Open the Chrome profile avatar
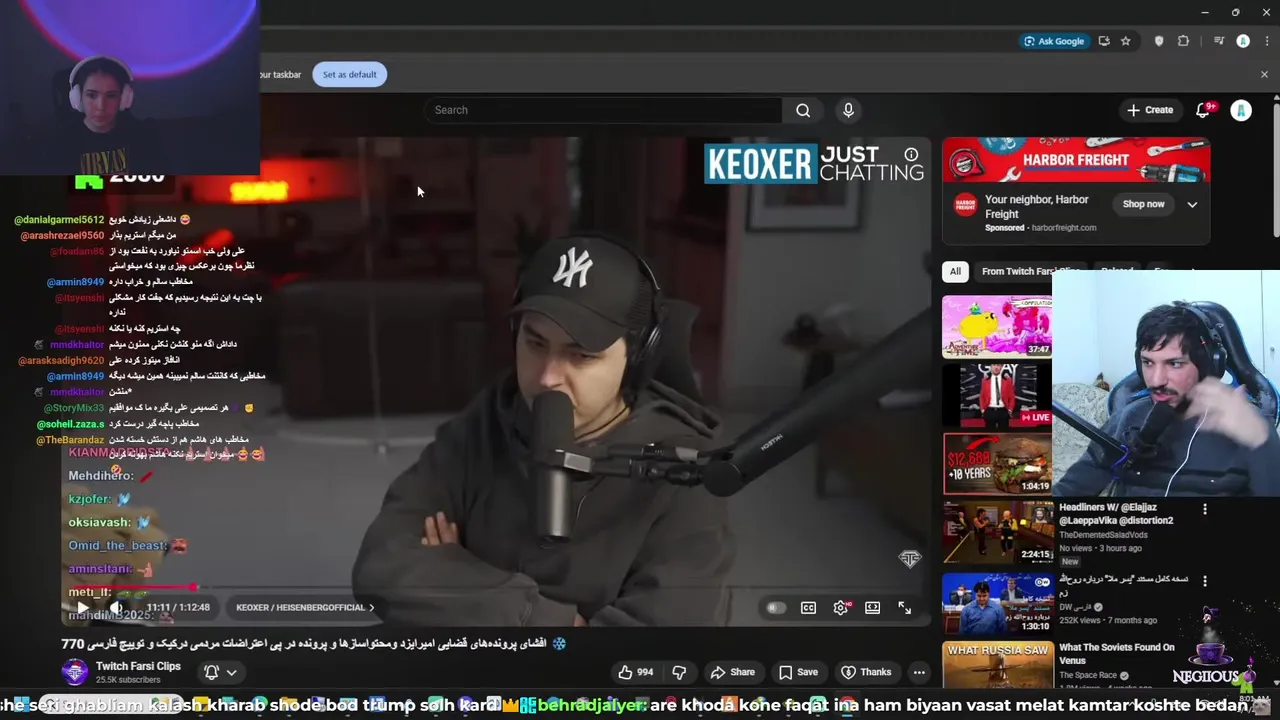This screenshot has height=720, width=1280. click(1243, 41)
